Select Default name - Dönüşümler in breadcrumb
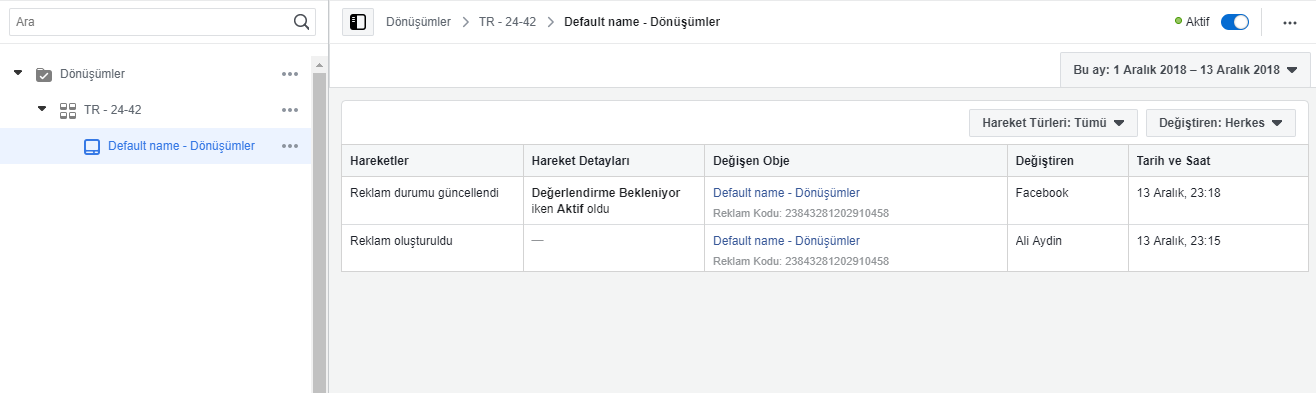This screenshot has width=1316, height=393. click(642, 21)
